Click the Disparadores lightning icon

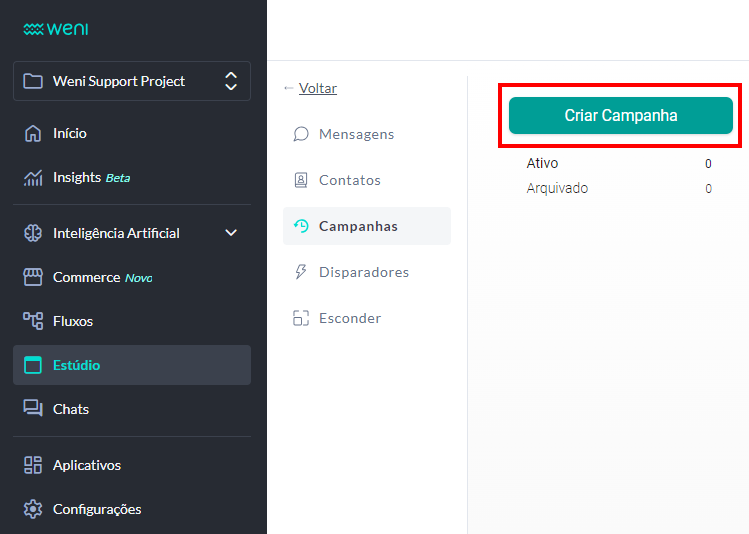tap(300, 272)
